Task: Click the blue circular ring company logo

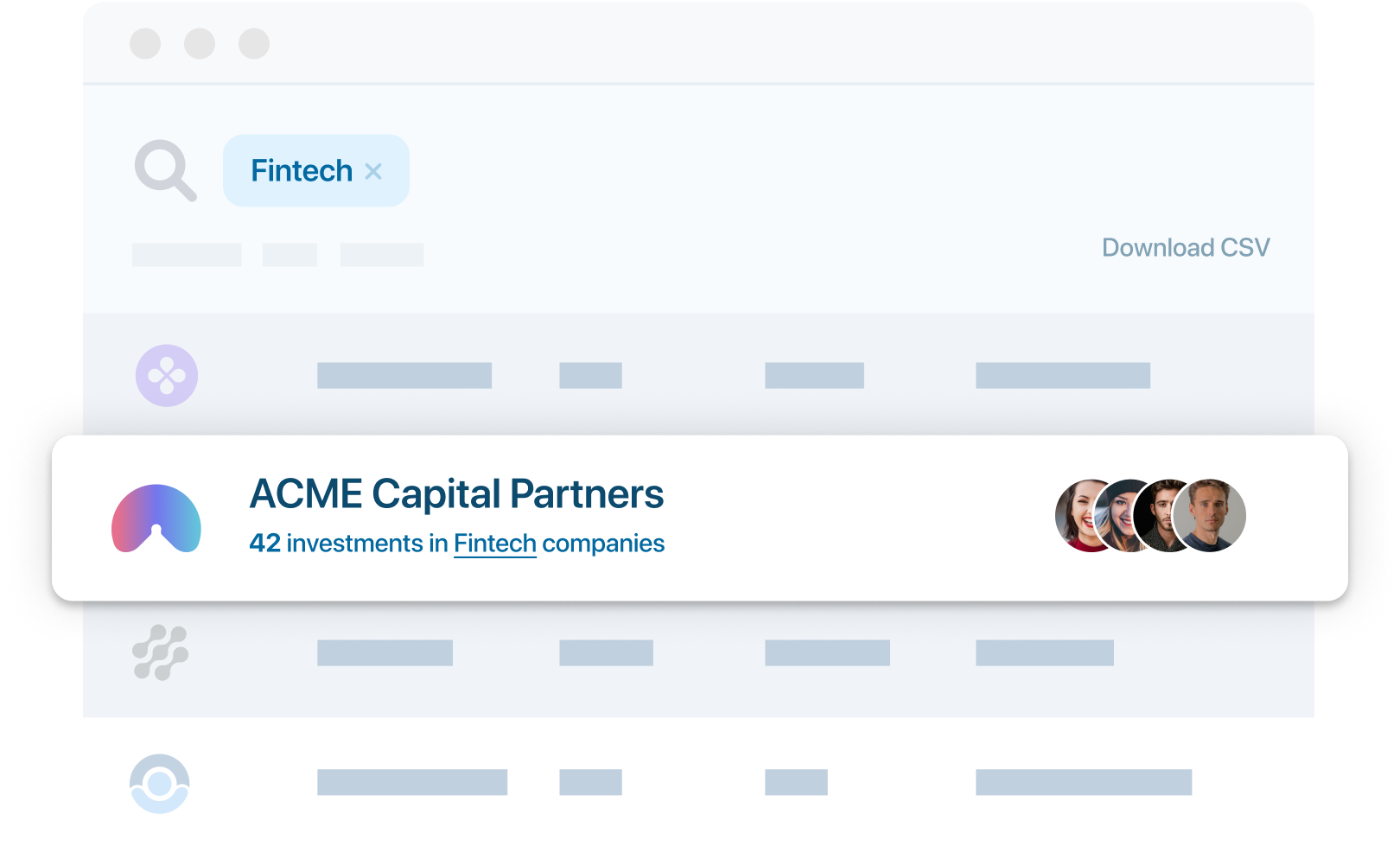Action: [x=159, y=784]
